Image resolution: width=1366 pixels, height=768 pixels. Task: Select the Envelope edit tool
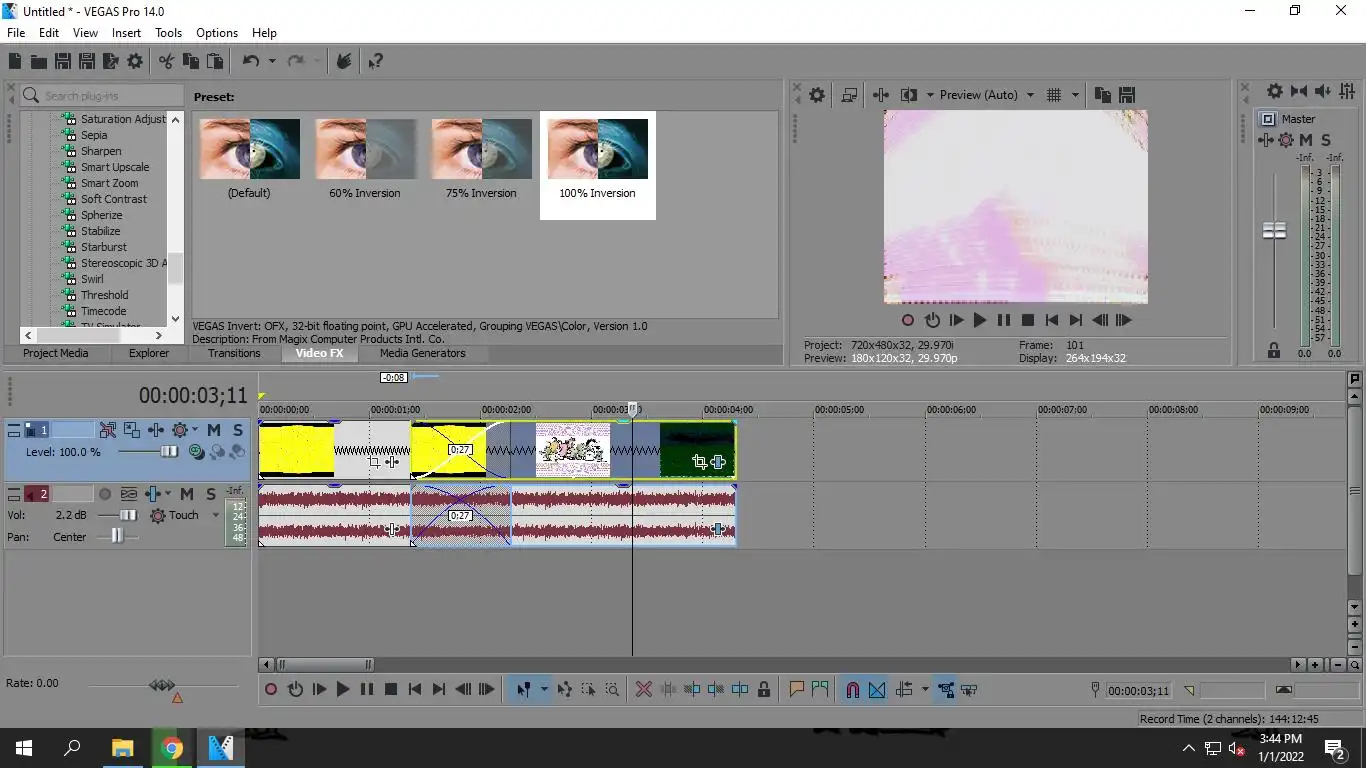pos(564,689)
